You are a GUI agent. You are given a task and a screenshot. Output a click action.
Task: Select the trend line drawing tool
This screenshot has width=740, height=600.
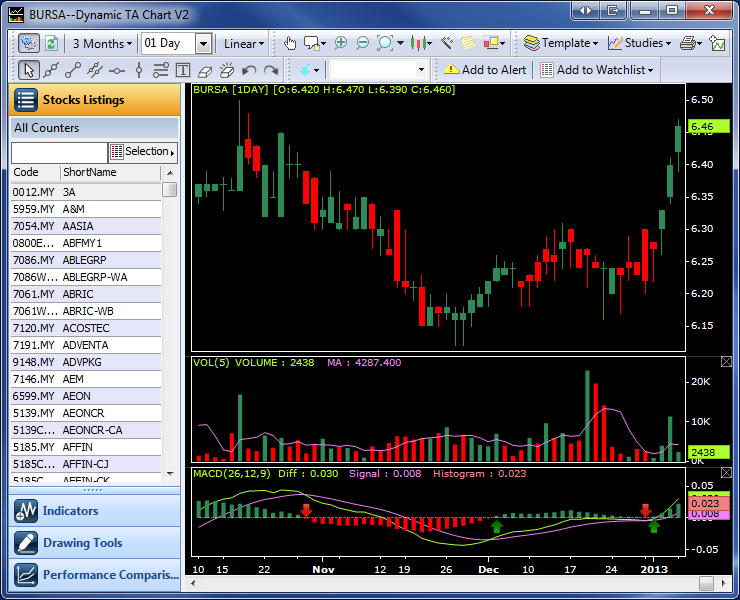coord(51,70)
